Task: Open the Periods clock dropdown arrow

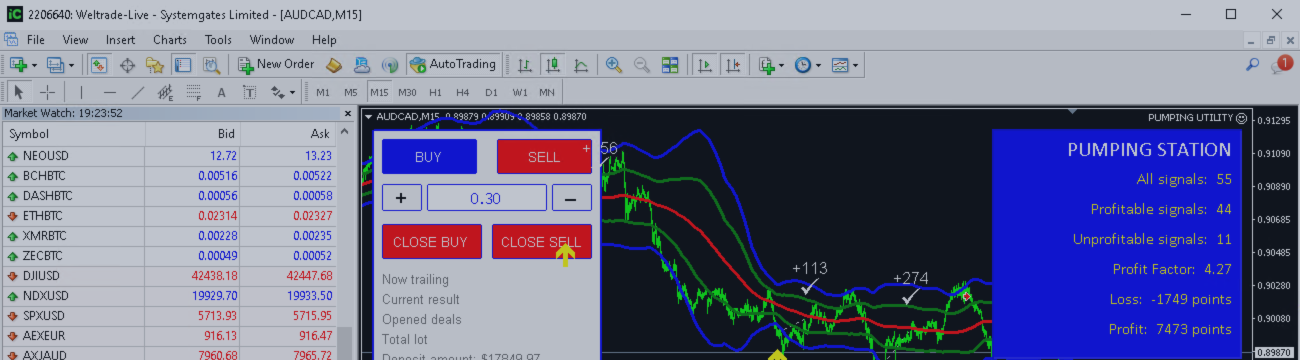Action: point(818,65)
